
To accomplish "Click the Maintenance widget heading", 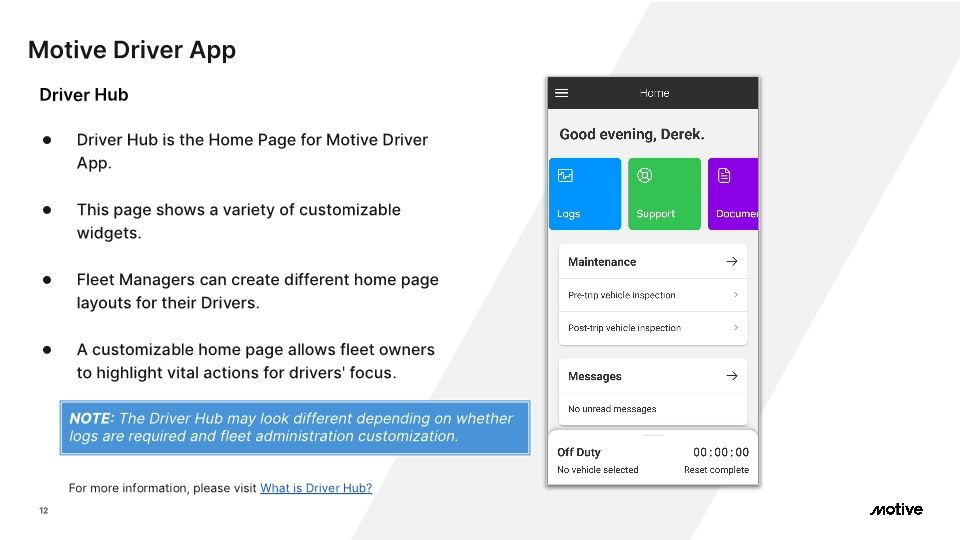I will 602,261.
